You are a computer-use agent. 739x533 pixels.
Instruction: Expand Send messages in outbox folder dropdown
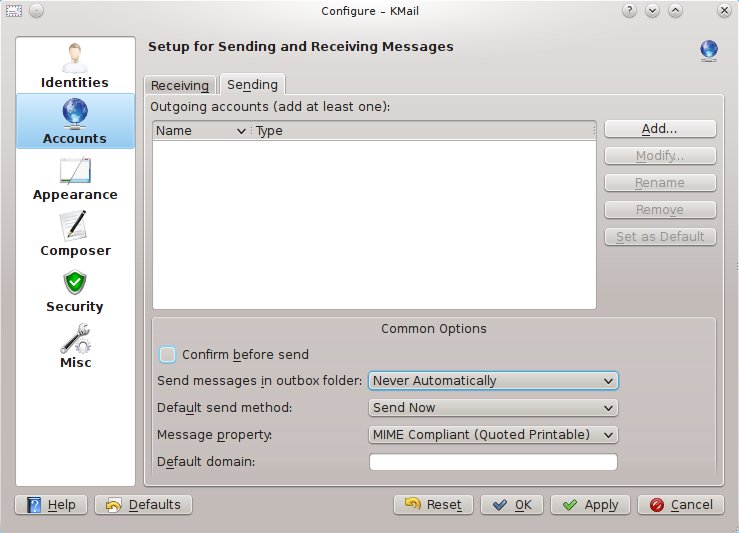point(493,381)
